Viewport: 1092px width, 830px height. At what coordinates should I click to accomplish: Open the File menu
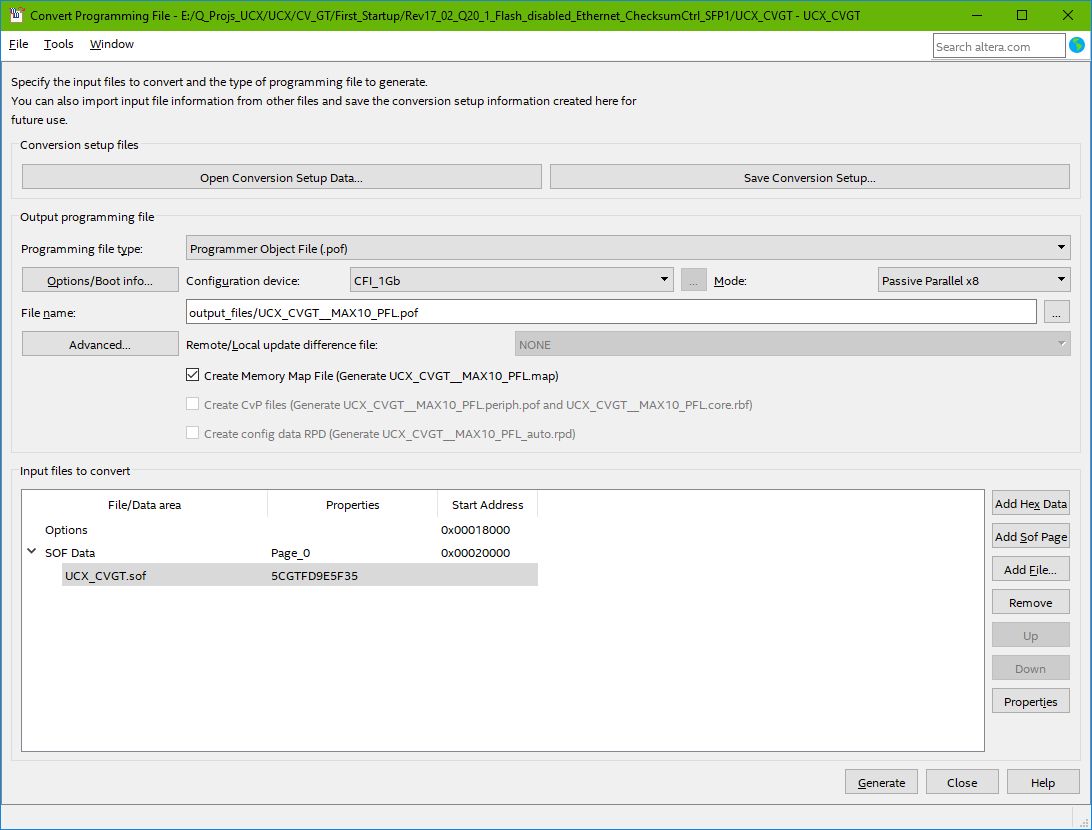pos(18,44)
